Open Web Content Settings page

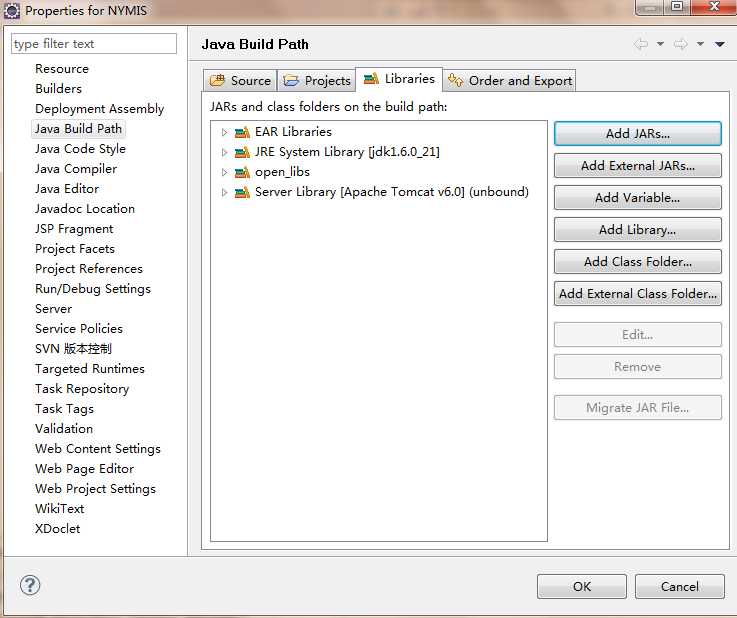click(98, 449)
